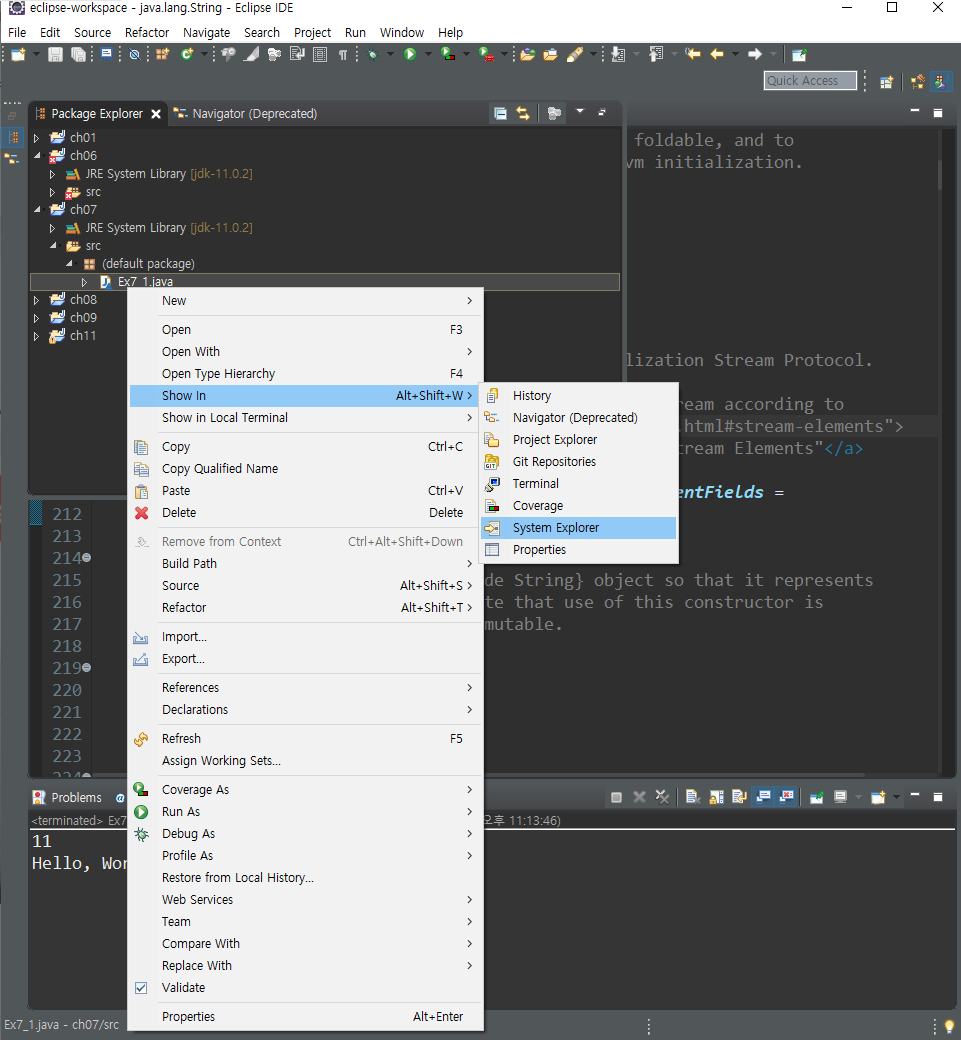Switch to the Problems tab
Image resolution: width=961 pixels, height=1040 pixels.
(x=68, y=797)
